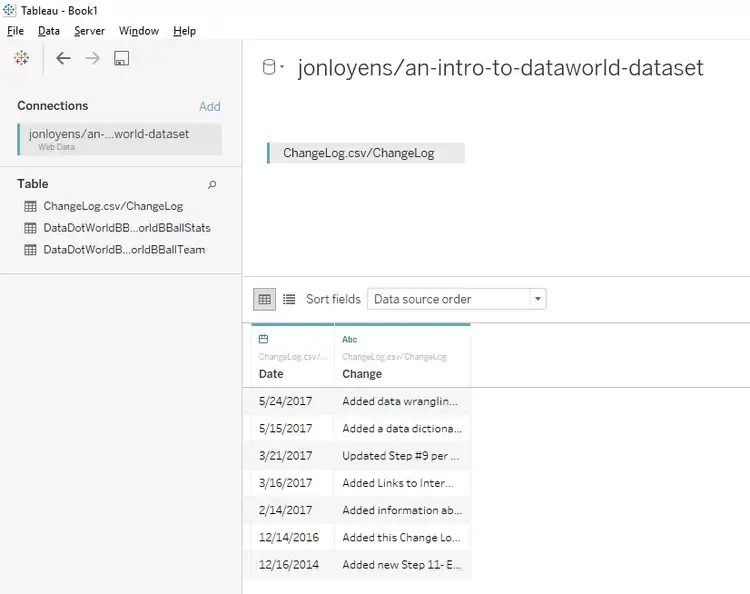This screenshot has height=594, width=750.
Task: Click the 'Added Links to Inter...' cell
Action: point(402,483)
